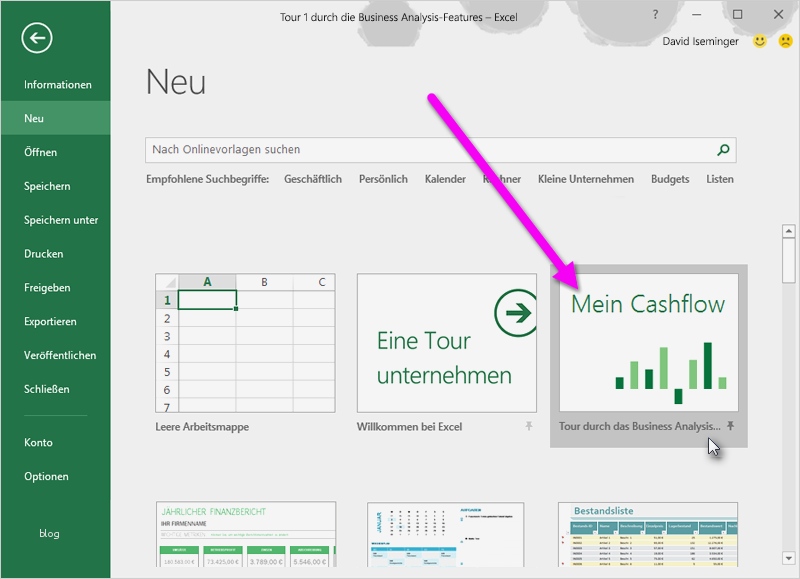Pin the Tour durch das Business Analysis template

[731, 425]
